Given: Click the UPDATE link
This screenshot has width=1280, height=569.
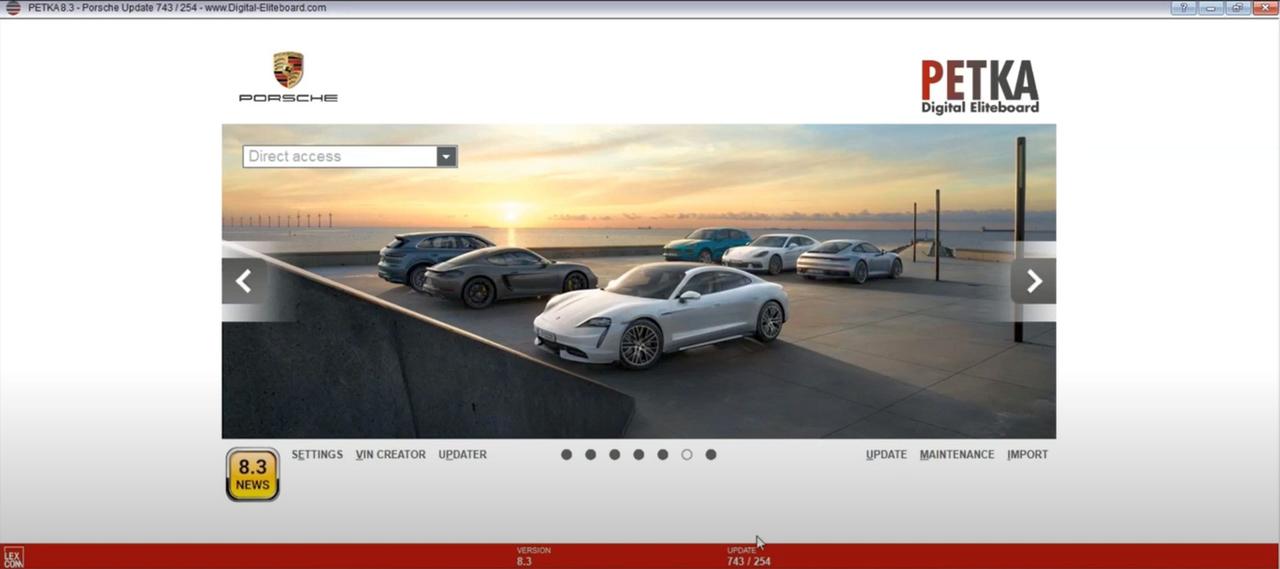Looking at the screenshot, I should coord(886,454).
